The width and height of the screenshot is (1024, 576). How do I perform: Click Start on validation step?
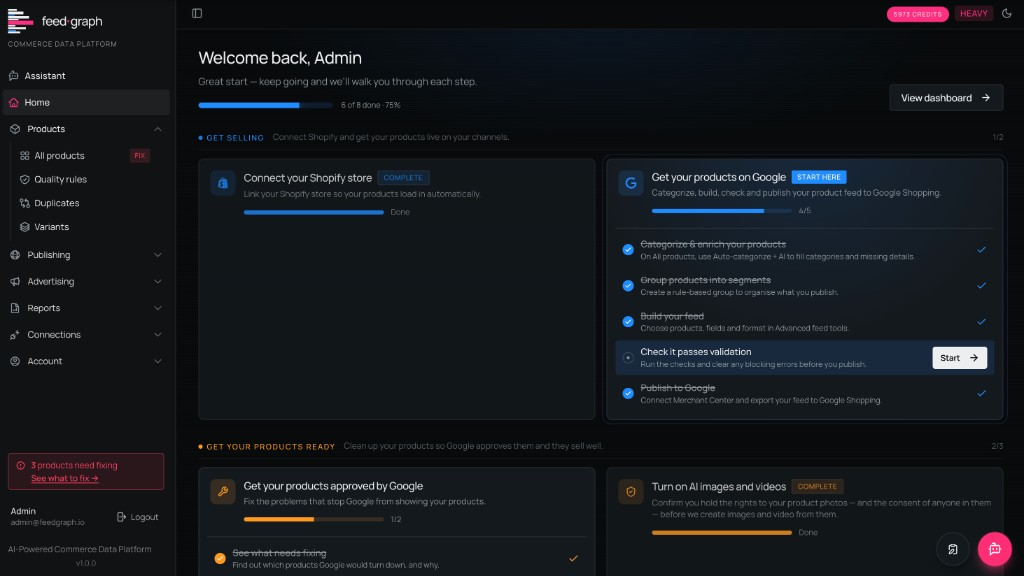959,358
